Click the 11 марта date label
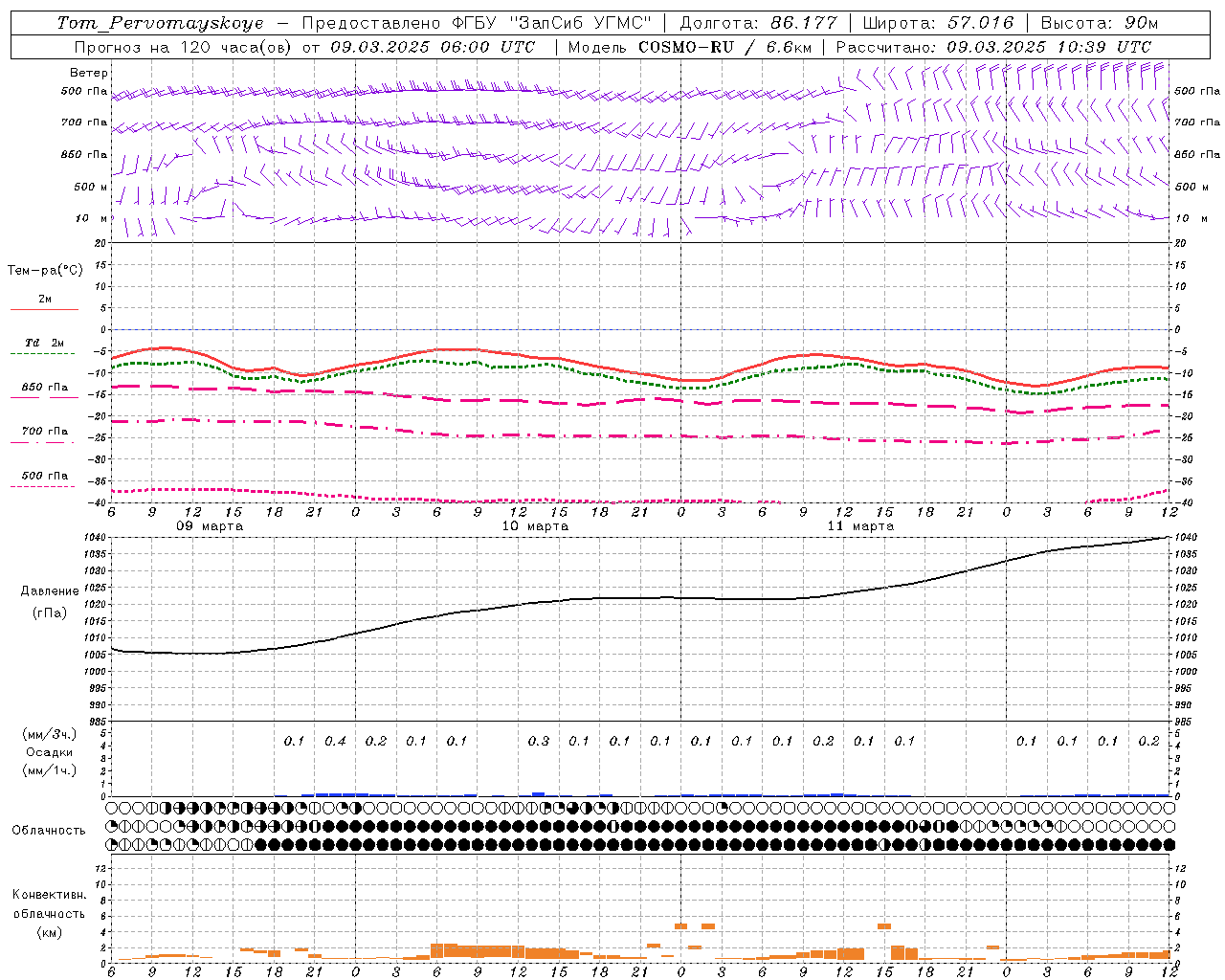 tap(860, 526)
